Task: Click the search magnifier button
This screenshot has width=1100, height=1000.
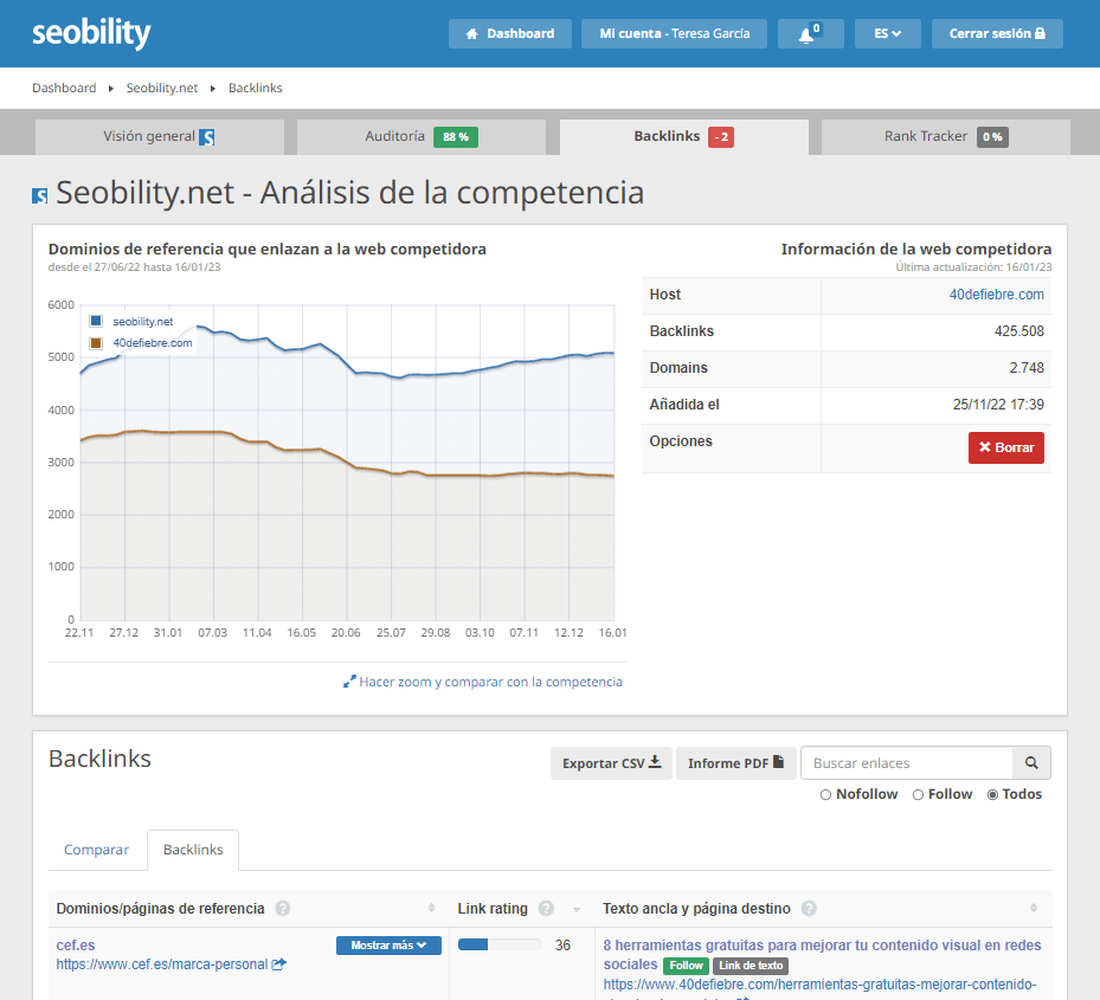Action: point(1031,763)
